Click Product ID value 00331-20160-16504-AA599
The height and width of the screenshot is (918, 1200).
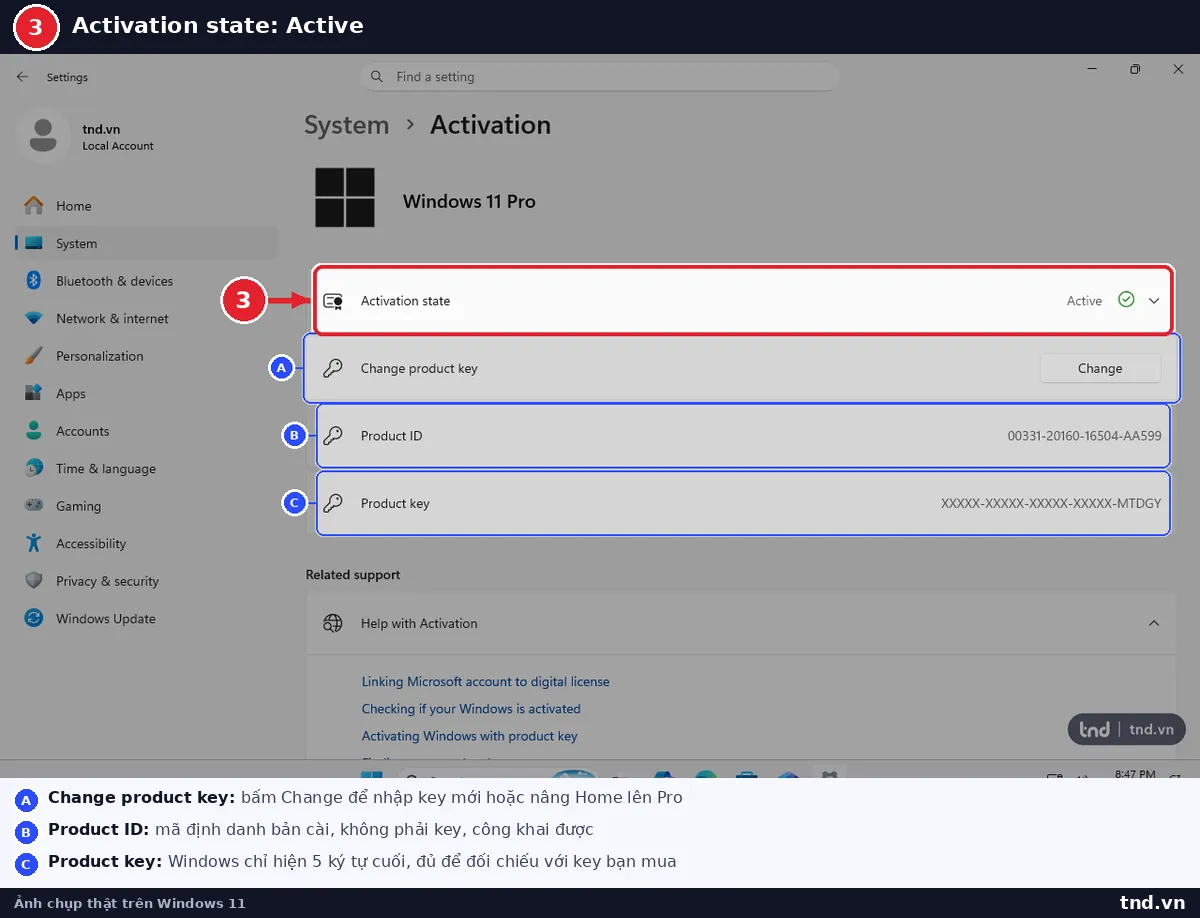(x=1084, y=436)
